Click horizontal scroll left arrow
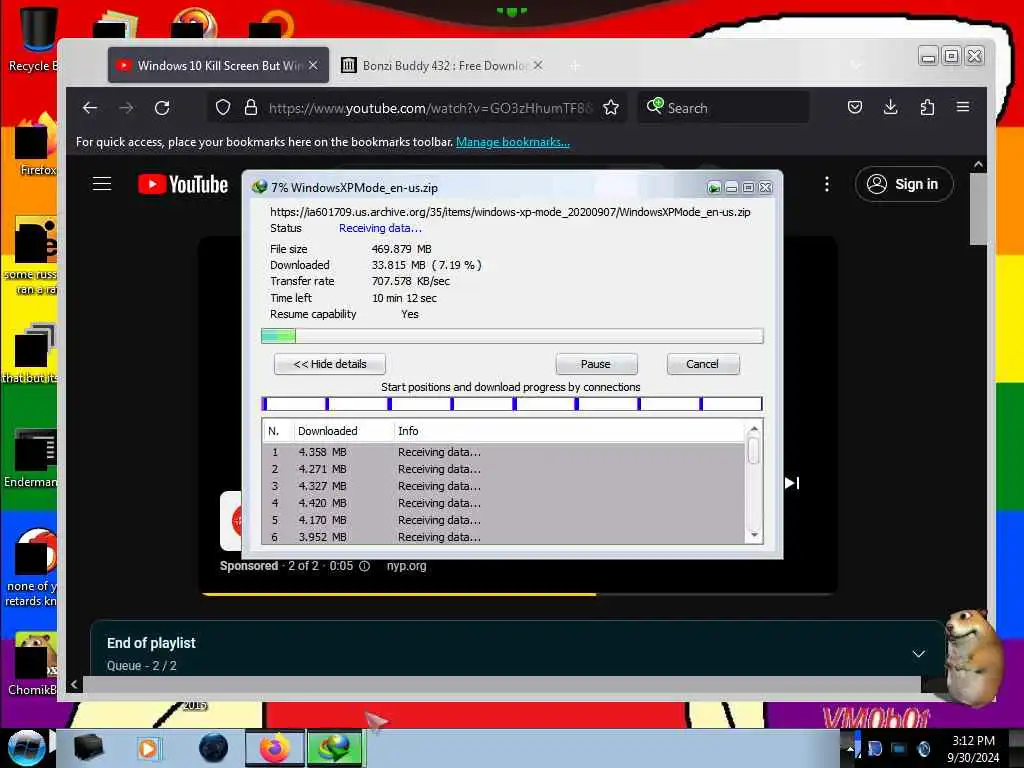The width and height of the screenshot is (1024, 768). 74,684
